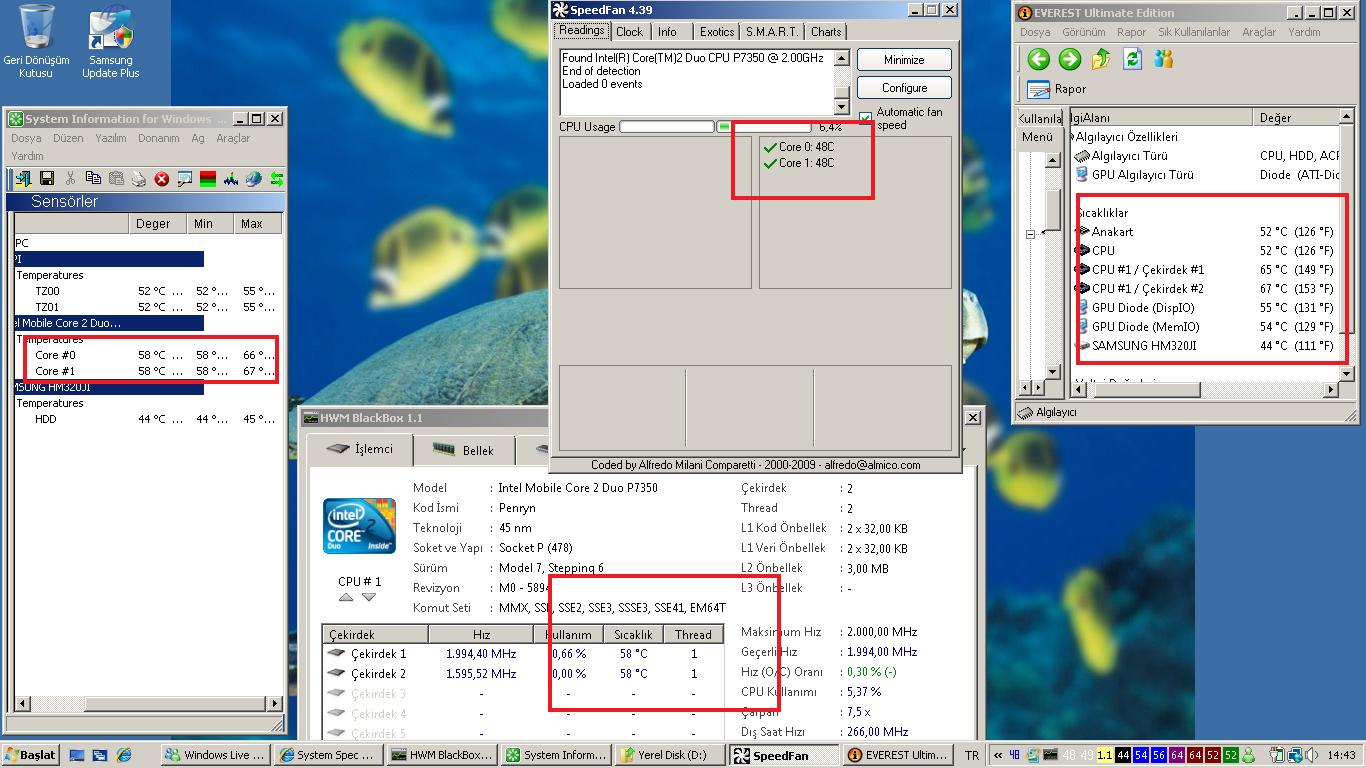Click the Başlat start button
Viewport: 1366px width, 768px height.
(x=31, y=755)
